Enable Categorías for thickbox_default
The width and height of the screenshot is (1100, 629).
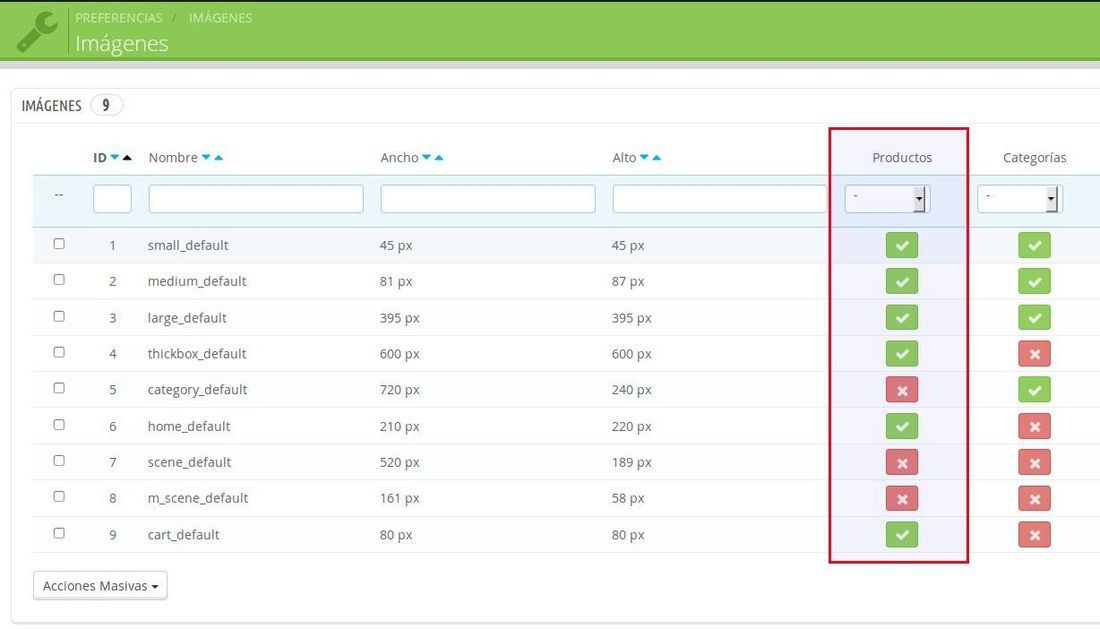coord(1034,353)
